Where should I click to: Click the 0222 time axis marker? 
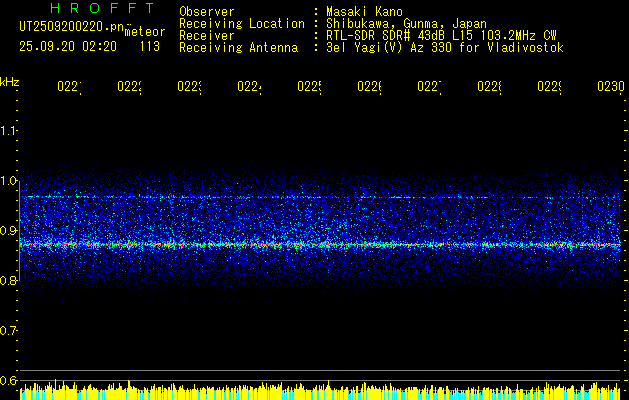pyautogui.click(x=129, y=87)
